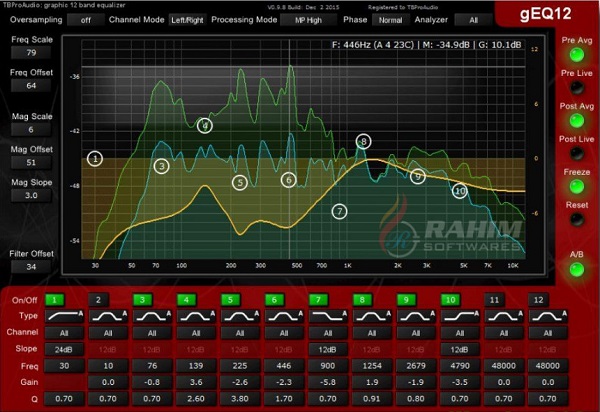600x412 pixels.
Task: Toggle the Post Avg analyzer LED
Action: point(577,121)
